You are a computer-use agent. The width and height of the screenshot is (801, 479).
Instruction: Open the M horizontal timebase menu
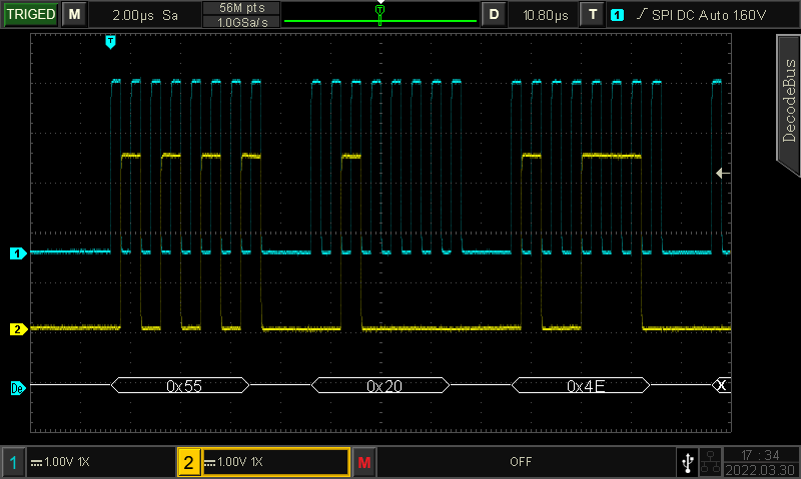(x=74, y=15)
